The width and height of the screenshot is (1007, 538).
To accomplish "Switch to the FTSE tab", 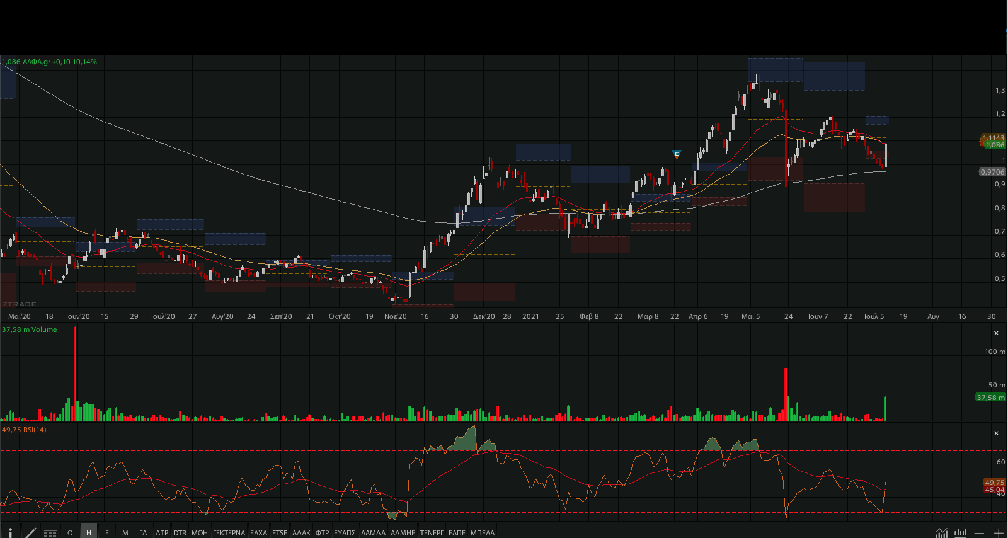I will [x=280, y=531].
